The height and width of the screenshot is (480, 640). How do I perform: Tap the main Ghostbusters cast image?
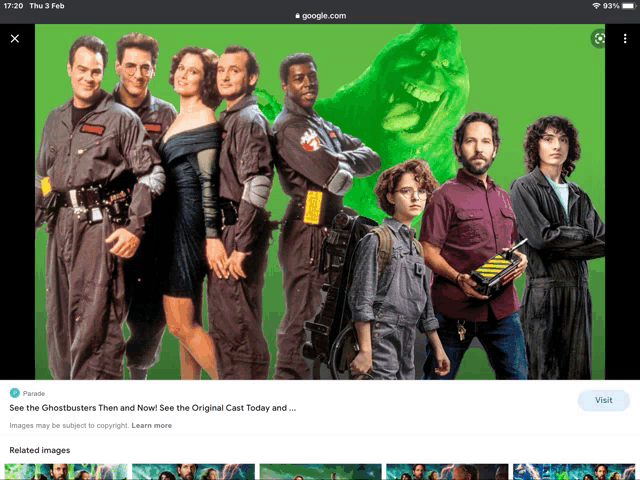pos(320,202)
